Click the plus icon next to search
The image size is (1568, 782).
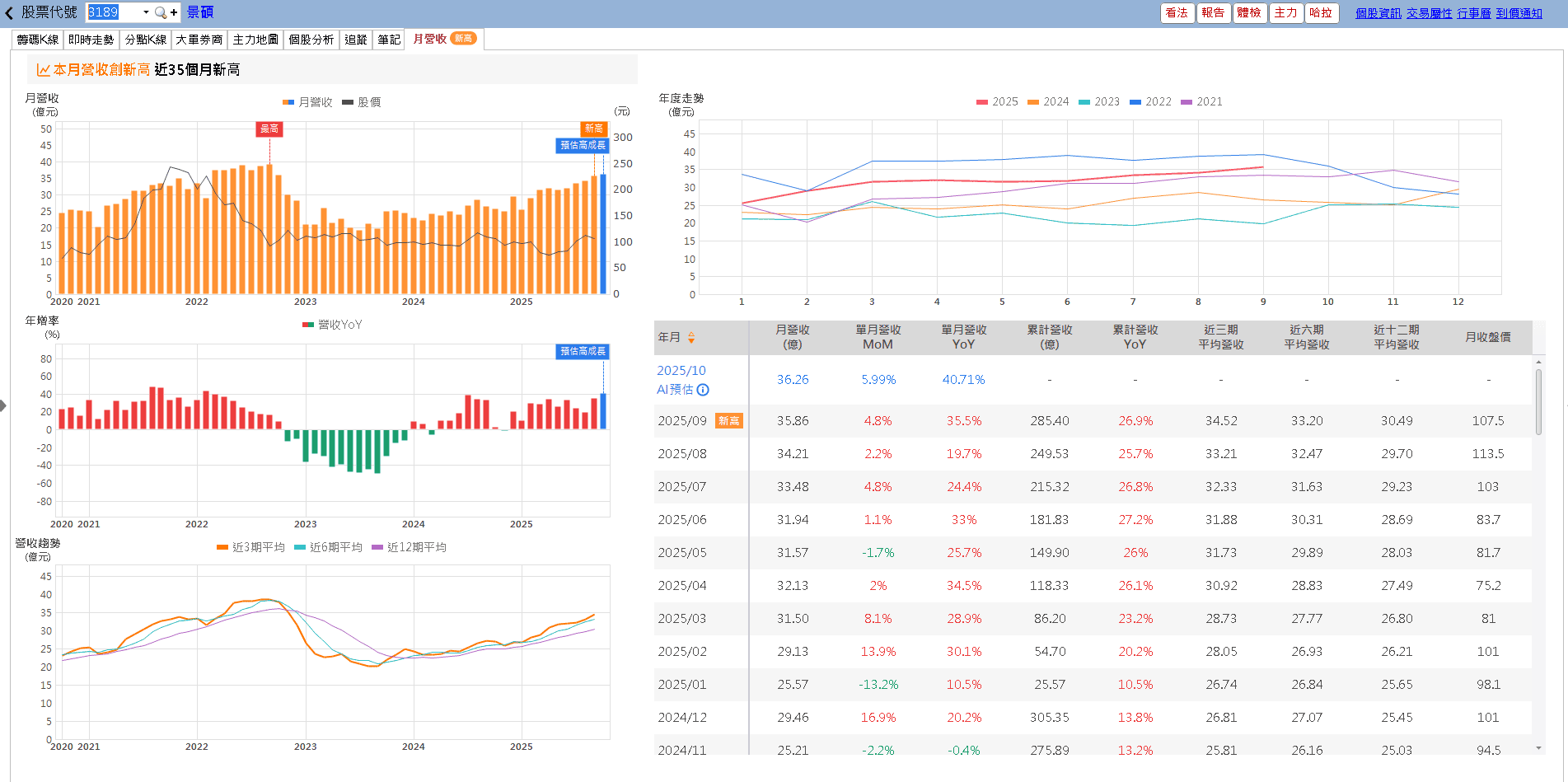[174, 12]
